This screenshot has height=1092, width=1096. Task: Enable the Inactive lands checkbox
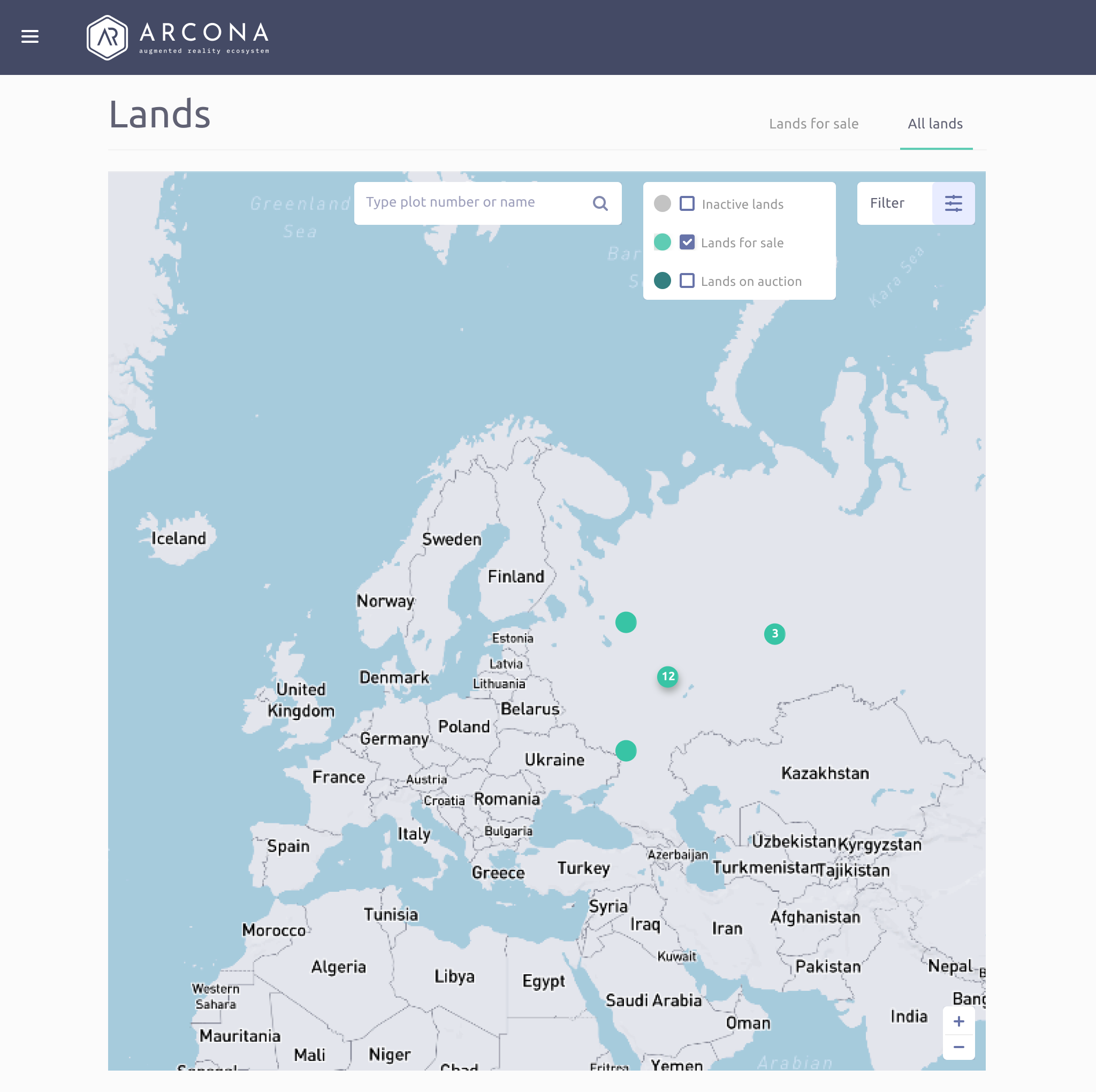click(687, 204)
